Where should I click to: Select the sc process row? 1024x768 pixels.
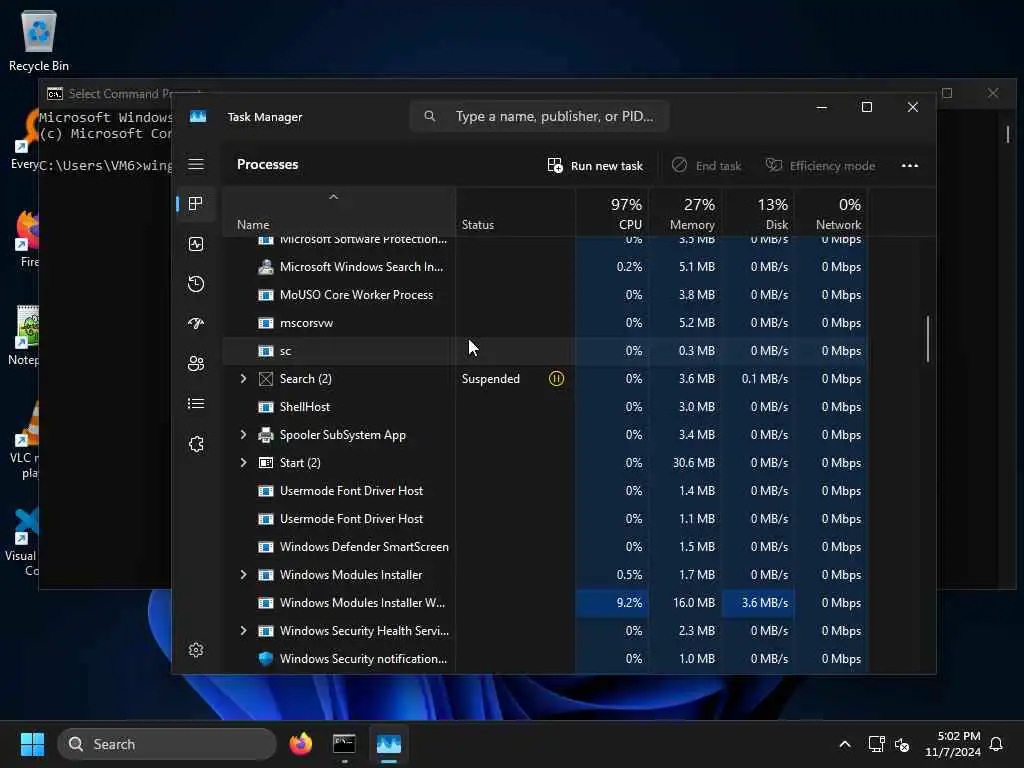(545, 351)
